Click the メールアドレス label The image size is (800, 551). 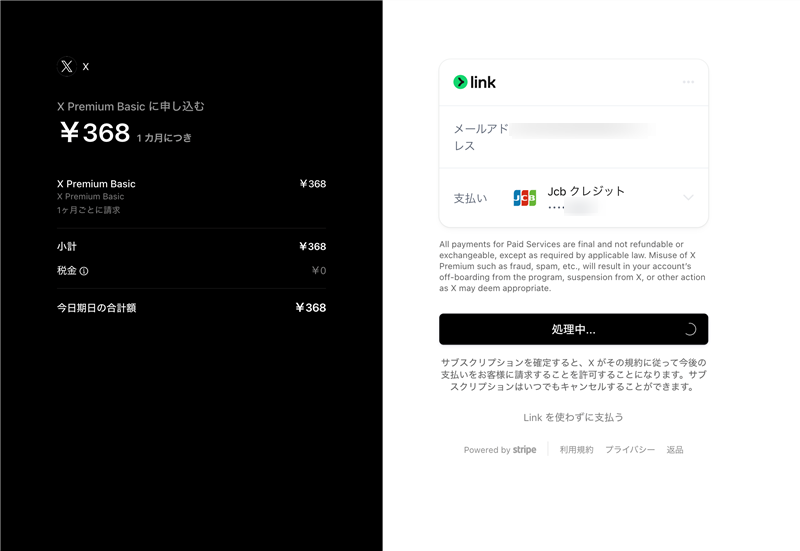[x=481, y=137]
